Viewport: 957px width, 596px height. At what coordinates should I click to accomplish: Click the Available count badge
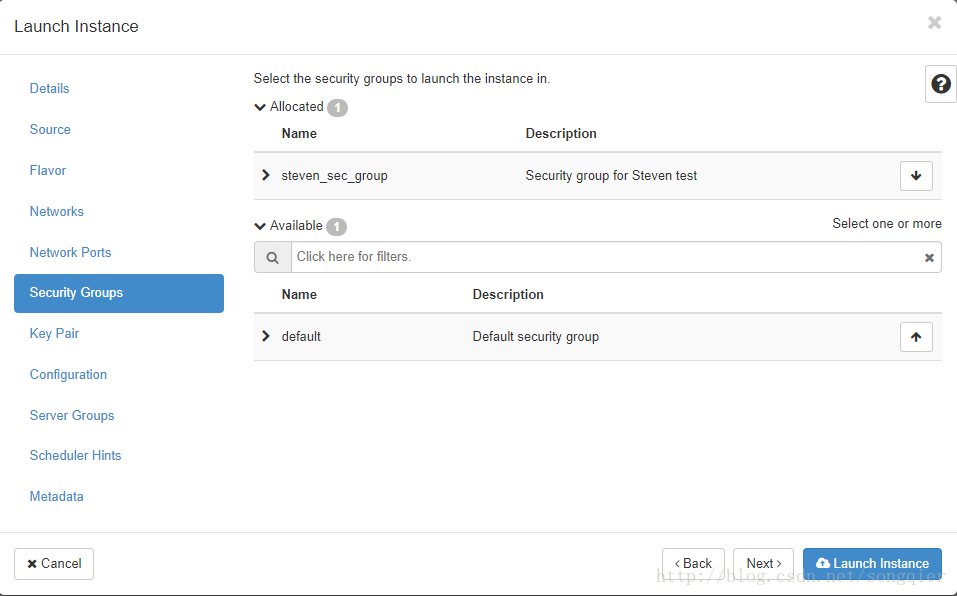click(336, 227)
